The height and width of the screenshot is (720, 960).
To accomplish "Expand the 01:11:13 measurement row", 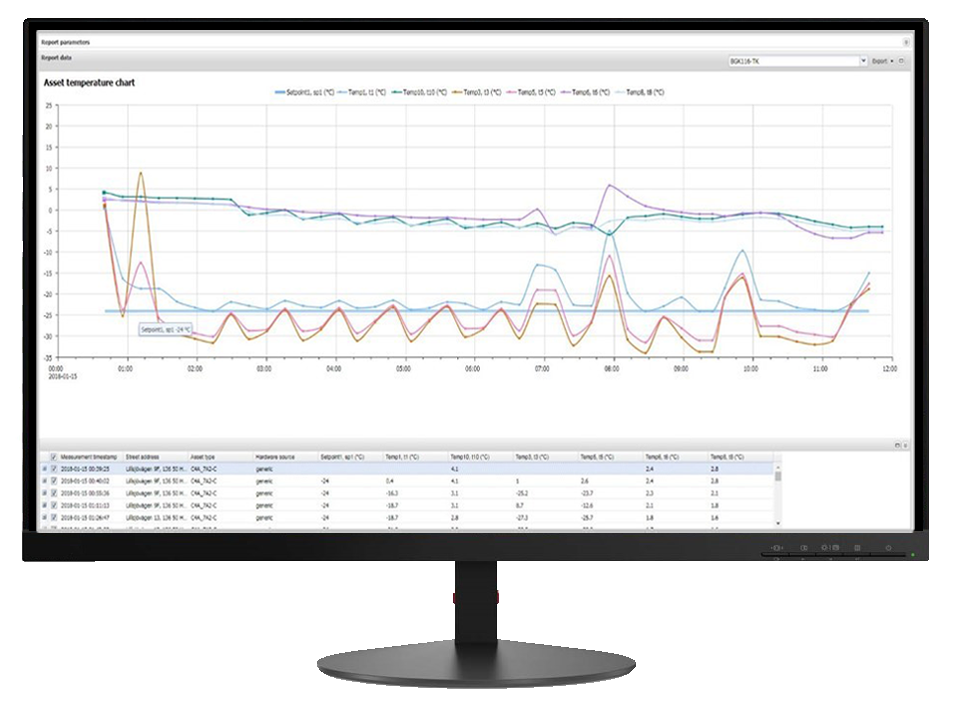I will pos(44,506).
